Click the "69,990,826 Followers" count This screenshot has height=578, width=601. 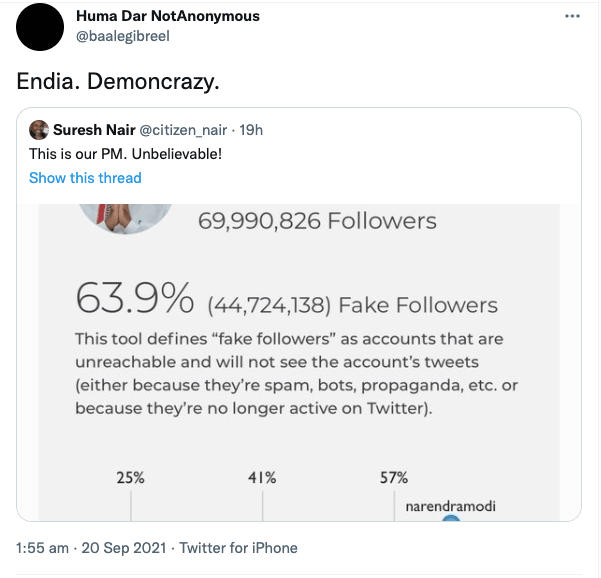click(x=317, y=220)
